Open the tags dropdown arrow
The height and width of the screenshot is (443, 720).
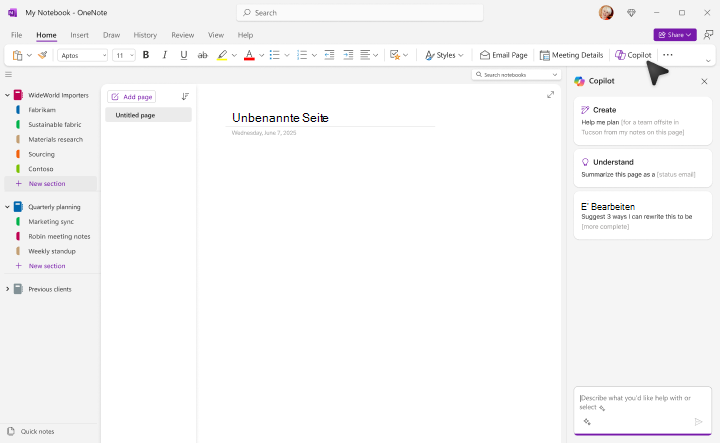click(405, 56)
